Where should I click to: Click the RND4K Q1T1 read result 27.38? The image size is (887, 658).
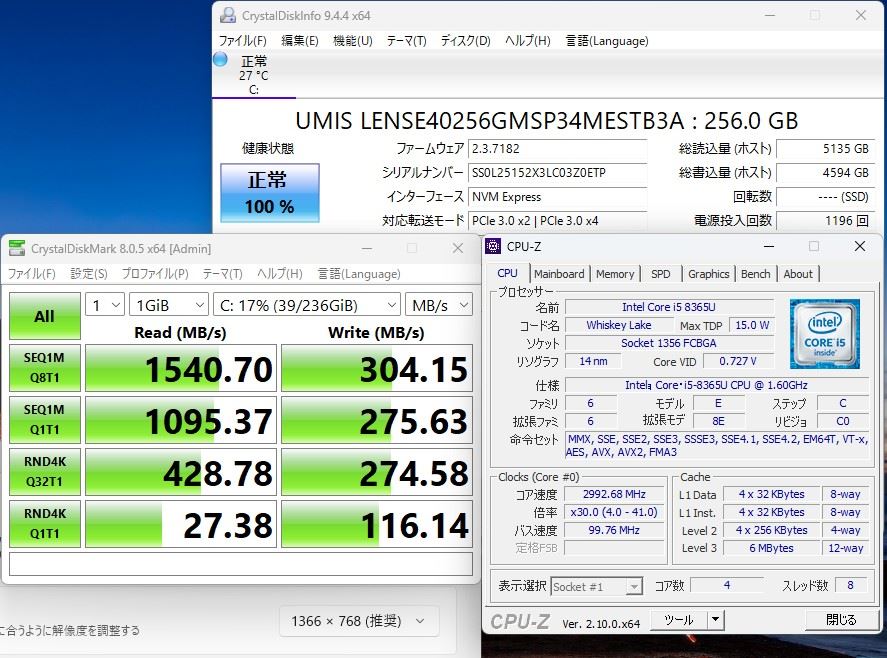point(181,524)
